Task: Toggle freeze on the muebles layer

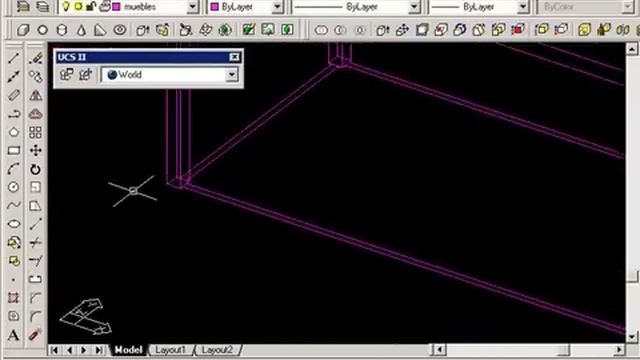Action: click(78, 6)
